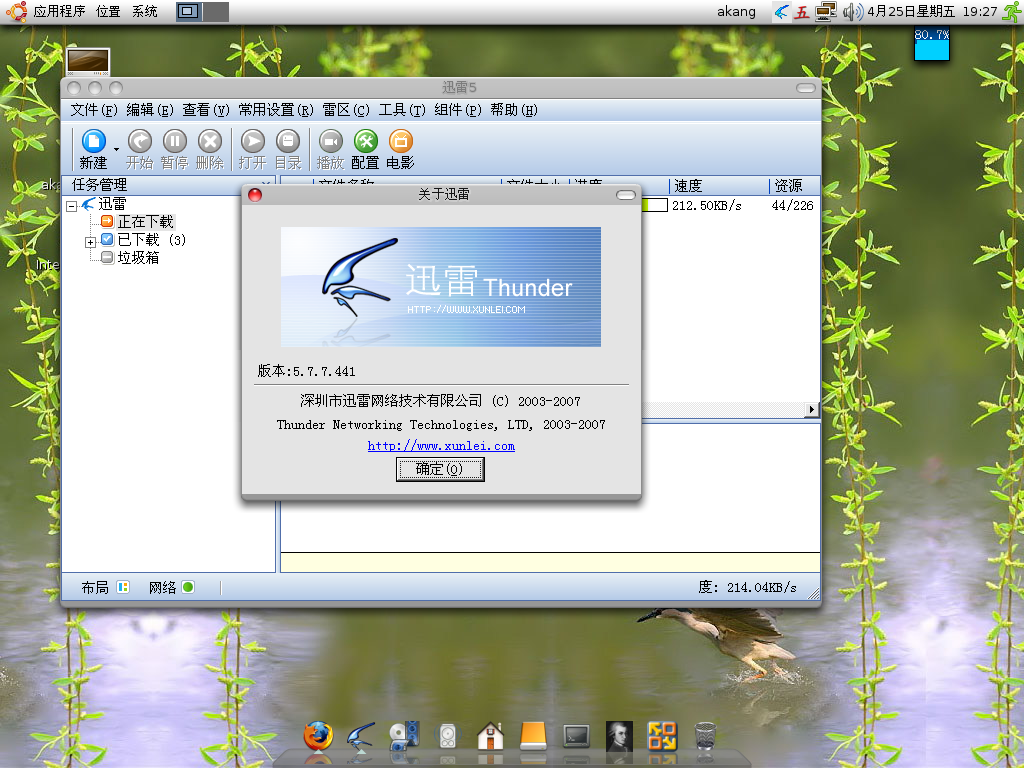Click the 速度 column header
The height and width of the screenshot is (768, 1024).
tap(718, 185)
